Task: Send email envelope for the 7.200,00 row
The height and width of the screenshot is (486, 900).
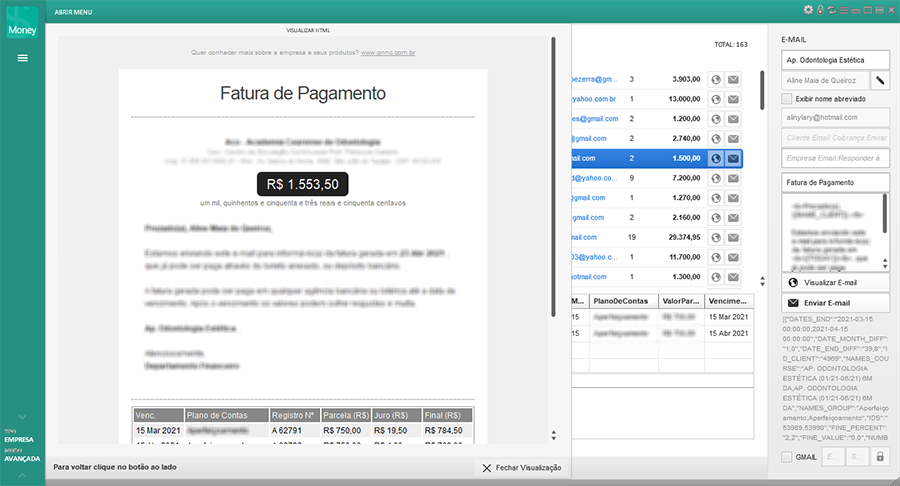Action: (733, 178)
